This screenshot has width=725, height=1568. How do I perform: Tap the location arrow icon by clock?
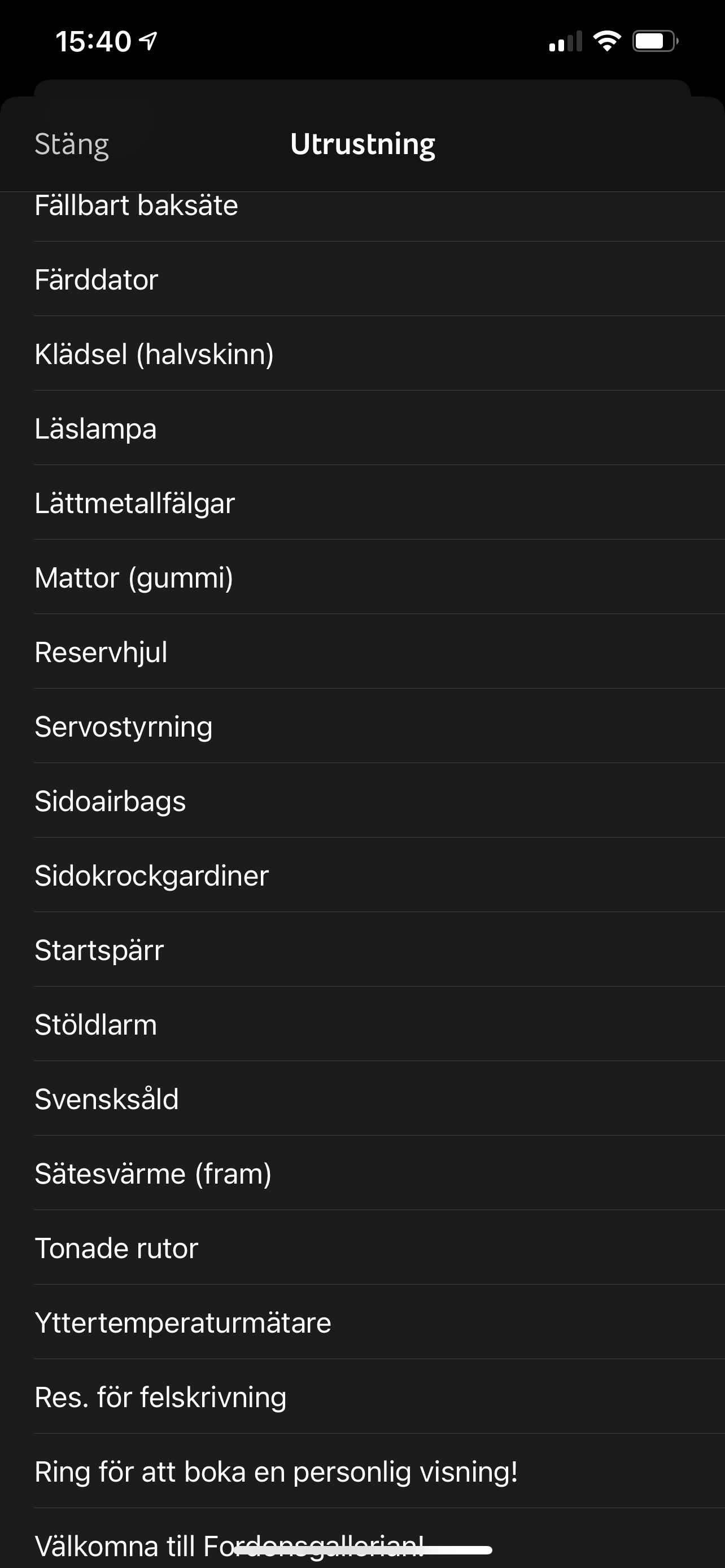[x=149, y=41]
